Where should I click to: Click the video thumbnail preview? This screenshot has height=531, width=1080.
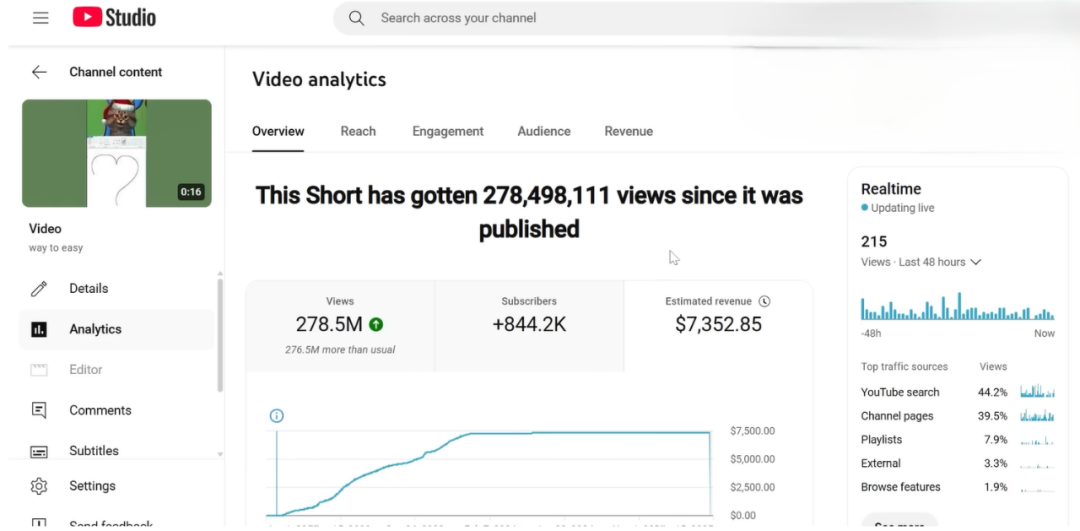117,153
